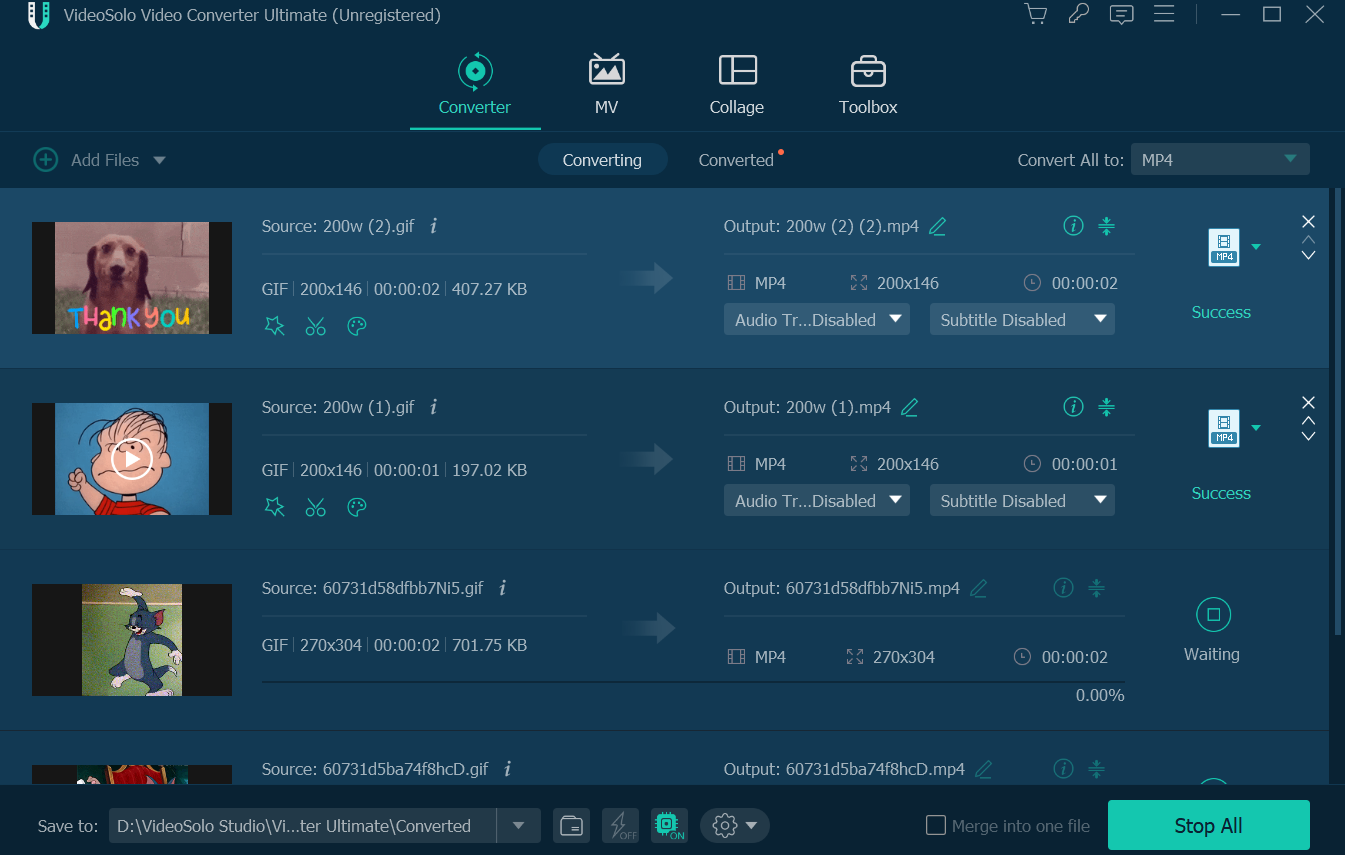
Task: Rename output 200w (1).mp4 with pencil
Action: point(909,407)
